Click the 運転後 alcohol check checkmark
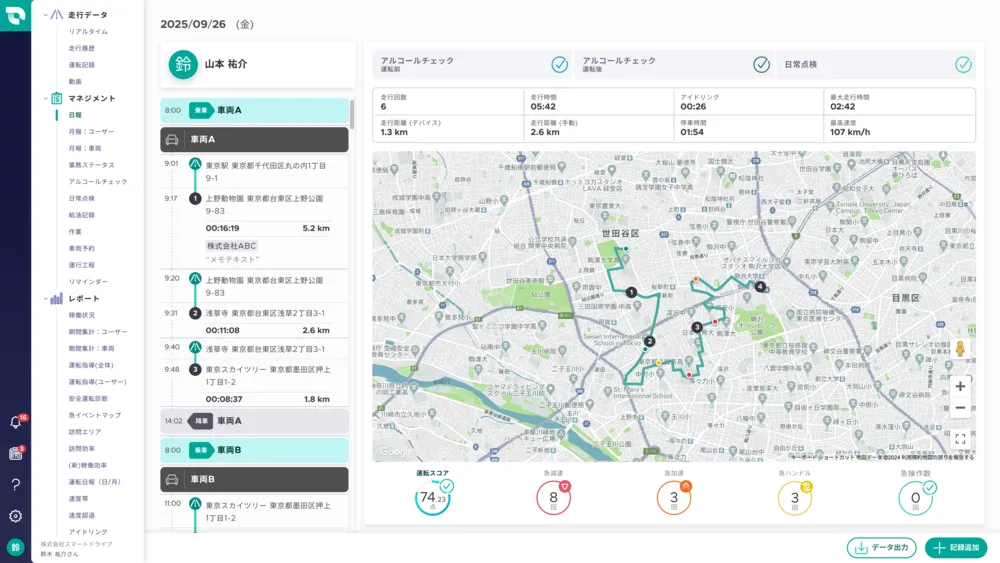Viewport: 1000px width, 563px height. coord(761,65)
